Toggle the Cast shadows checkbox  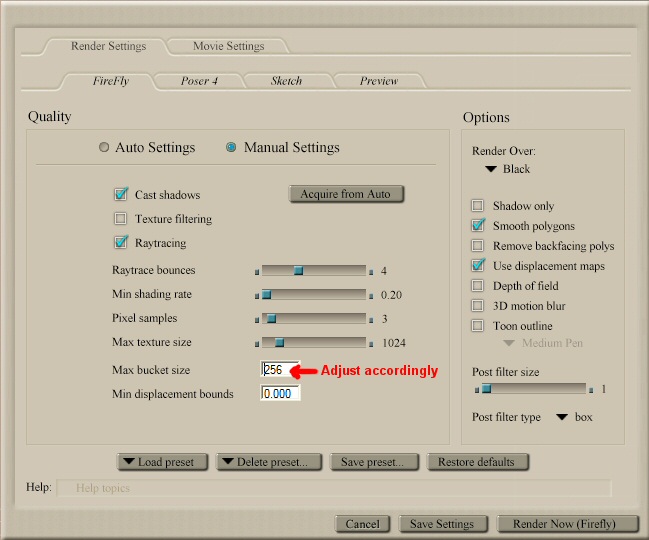point(121,194)
